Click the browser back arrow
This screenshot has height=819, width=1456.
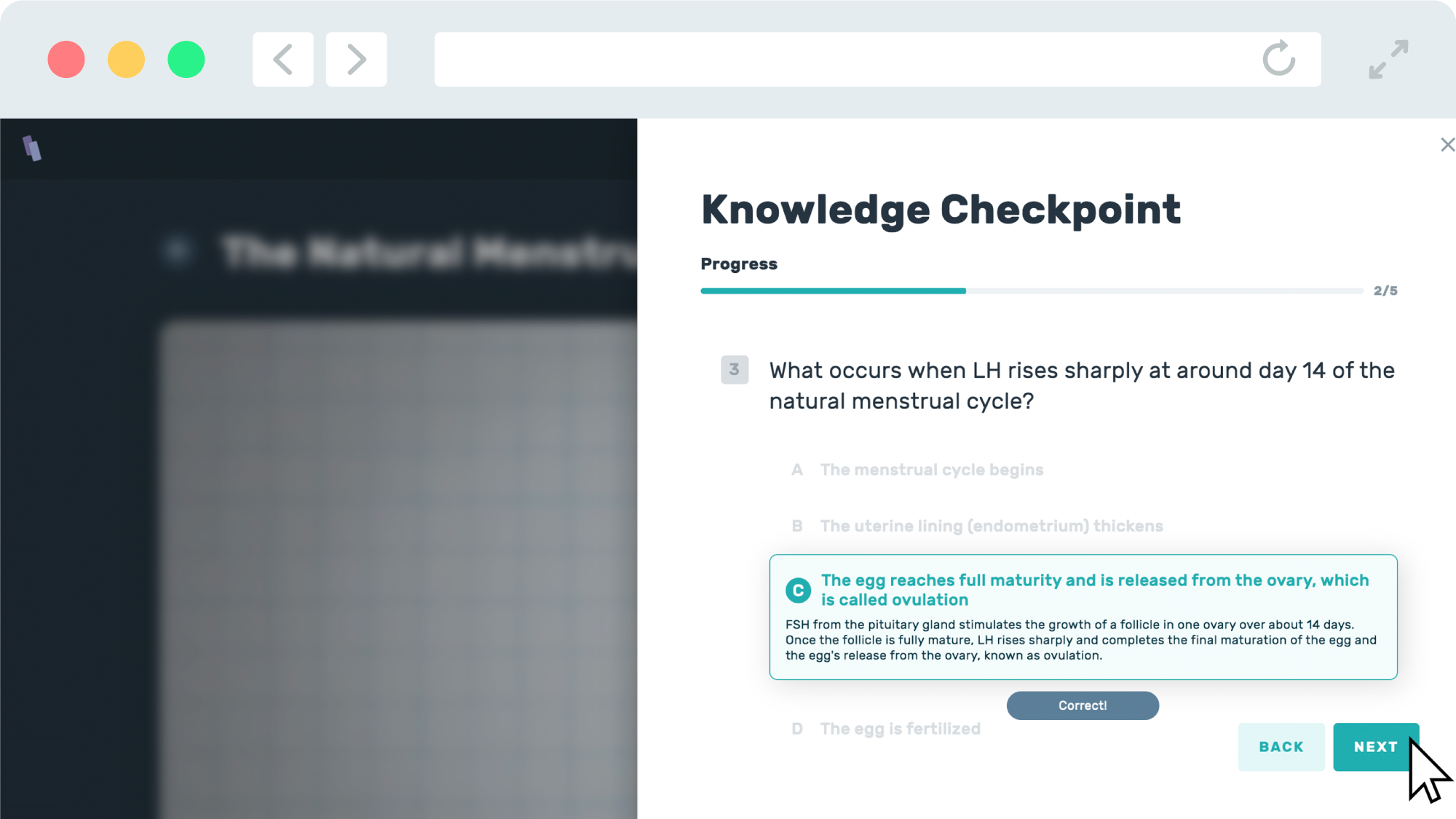click(x=282, y=59)
